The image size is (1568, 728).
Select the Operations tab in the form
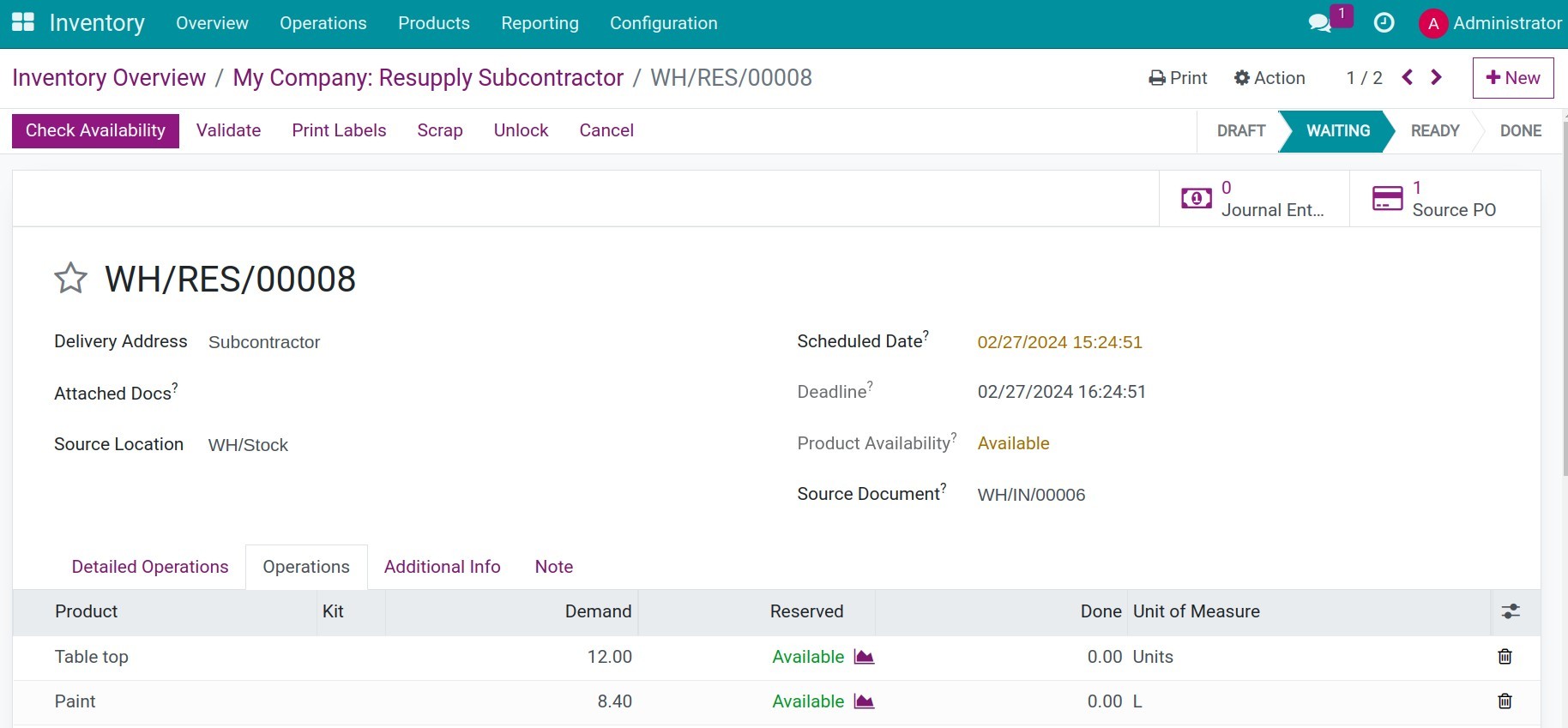coord(306,567)
